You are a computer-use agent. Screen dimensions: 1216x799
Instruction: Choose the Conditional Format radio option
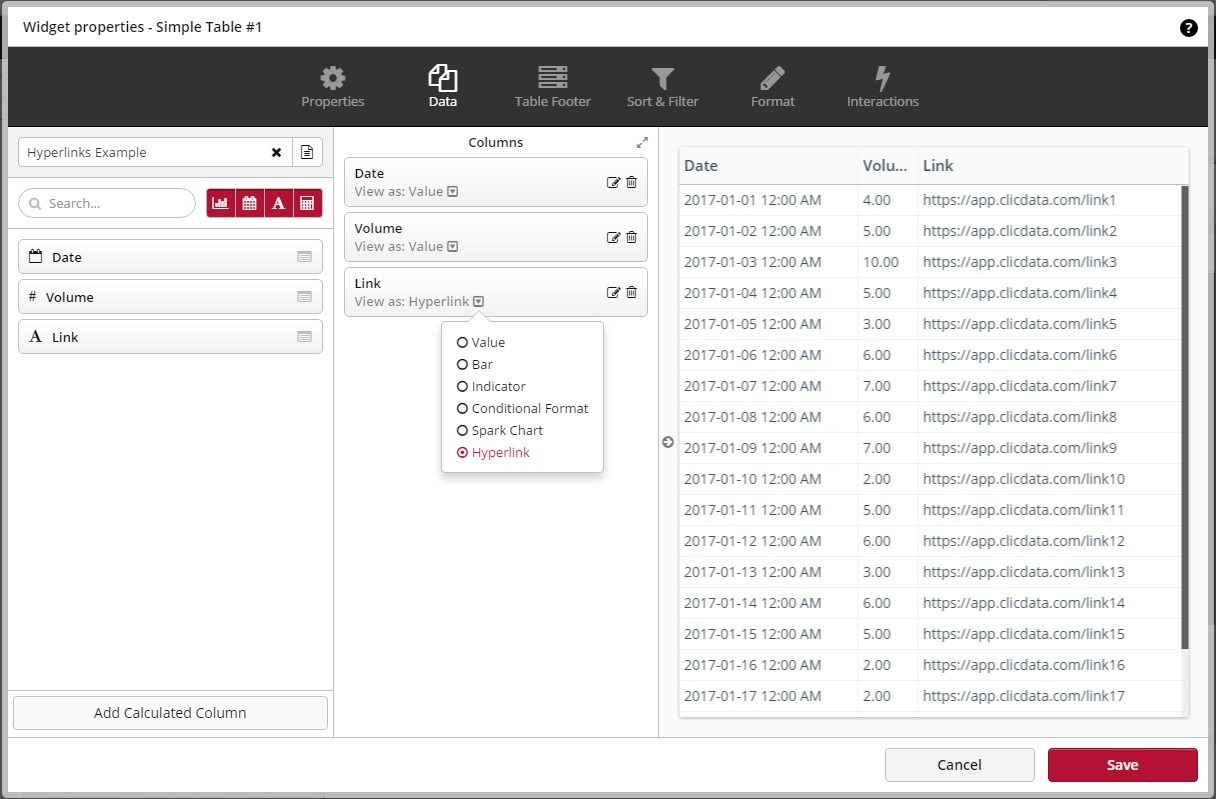coord(462,409)
